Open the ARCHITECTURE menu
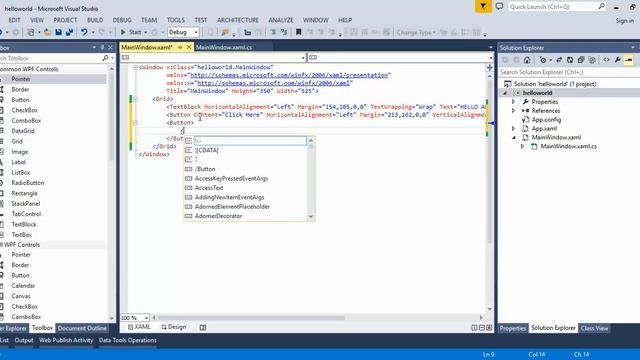This screenshot has width=640, height=360. (x=238, y=20)
